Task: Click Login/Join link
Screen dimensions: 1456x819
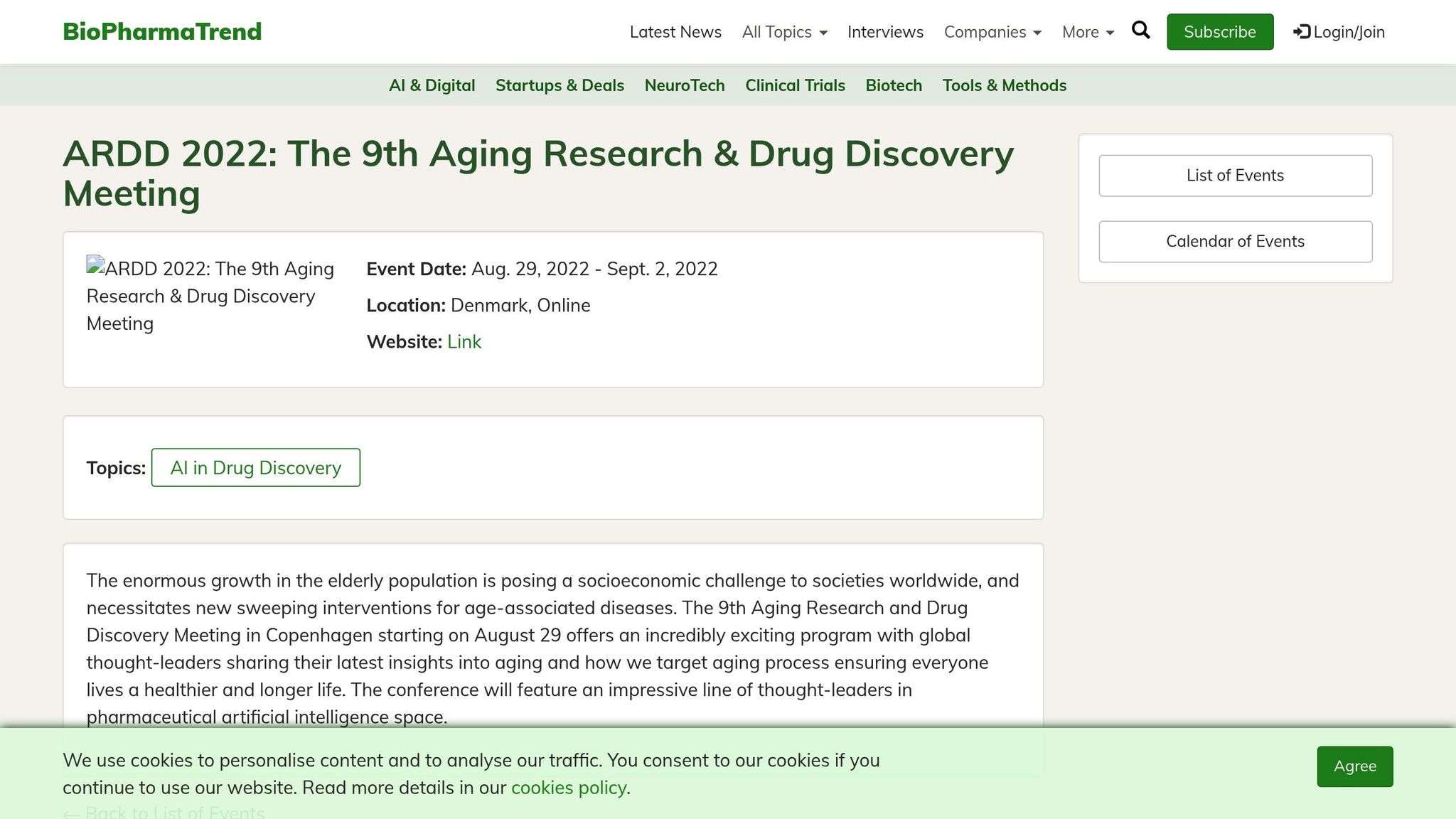Action: click(x=1339, y=32)
